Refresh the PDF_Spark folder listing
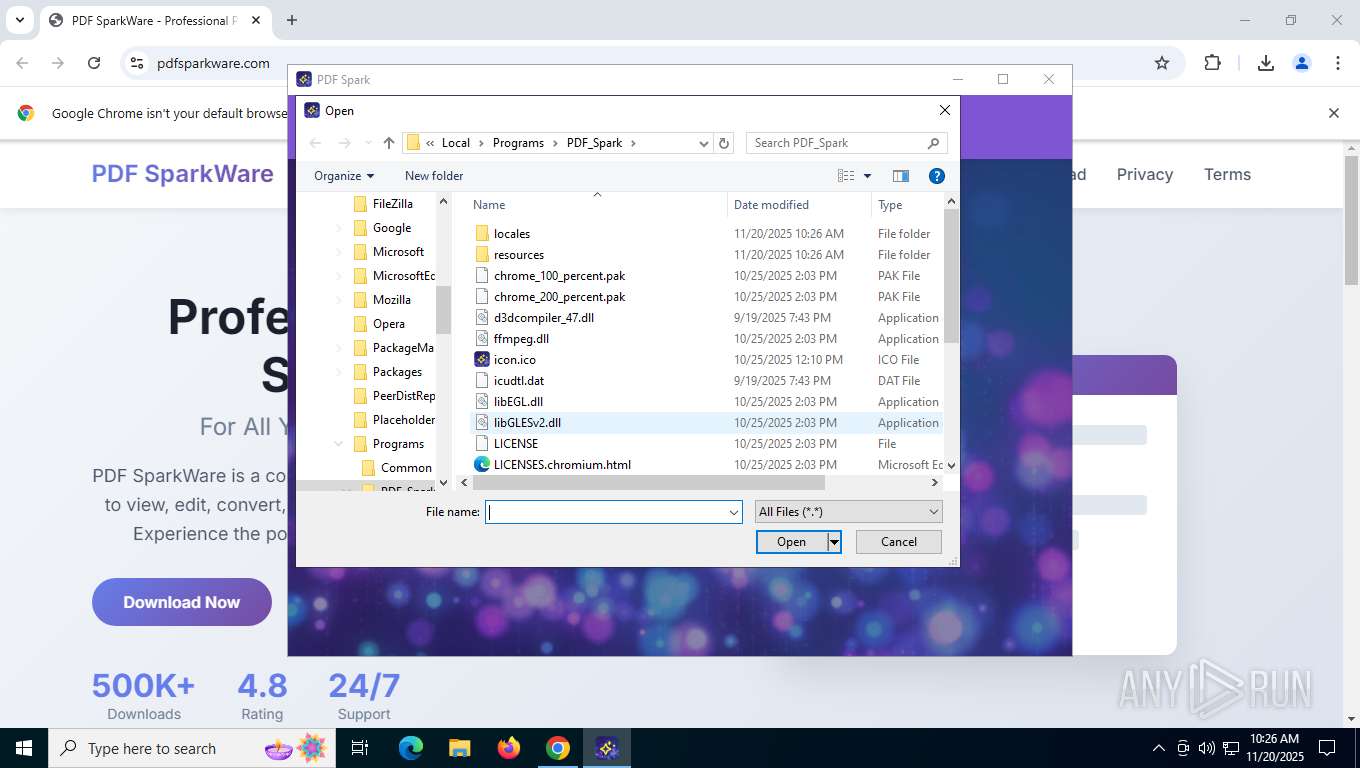Screen dimensions: 1360x768 [725, 143]
